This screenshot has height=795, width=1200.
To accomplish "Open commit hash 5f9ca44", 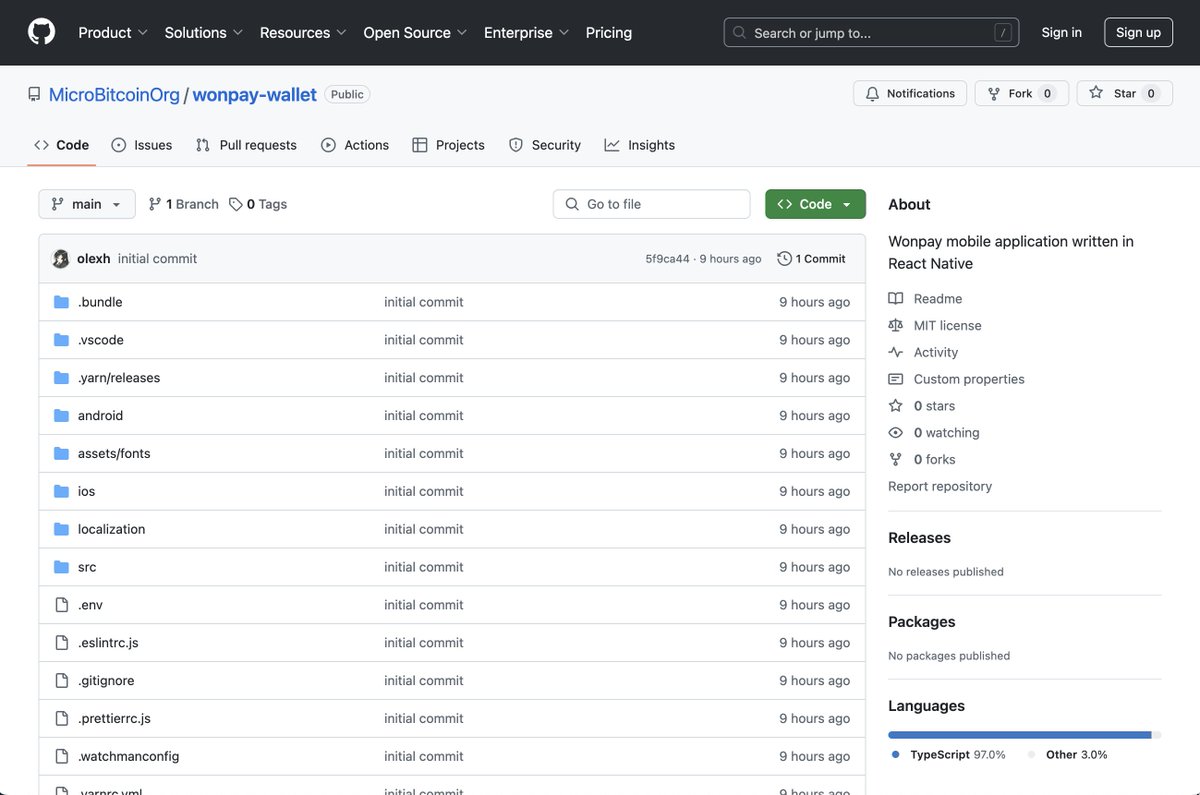I will [x=667, y=259].
